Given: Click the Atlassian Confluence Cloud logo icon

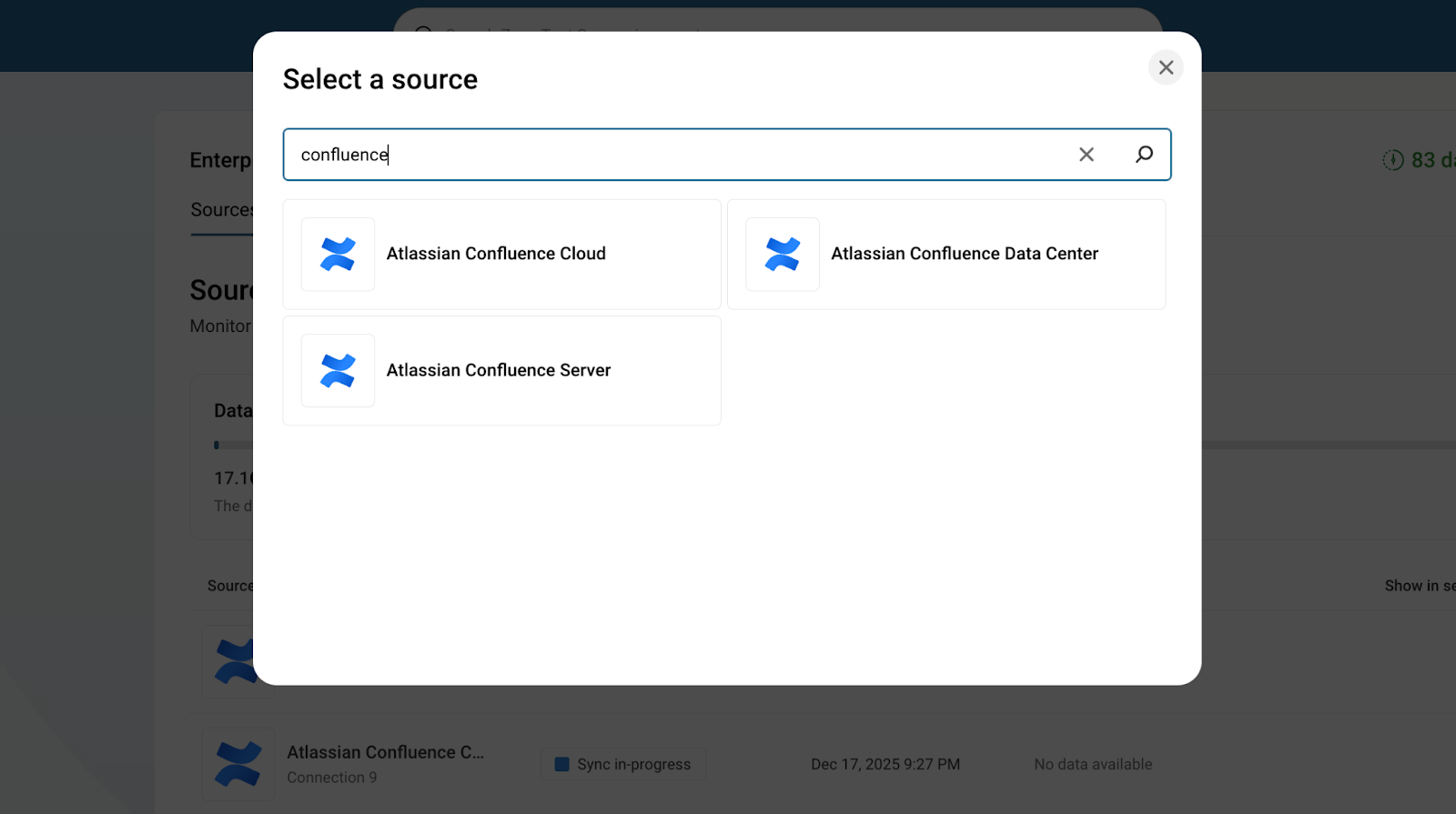Looking at the screenshot, I should 338,255.
